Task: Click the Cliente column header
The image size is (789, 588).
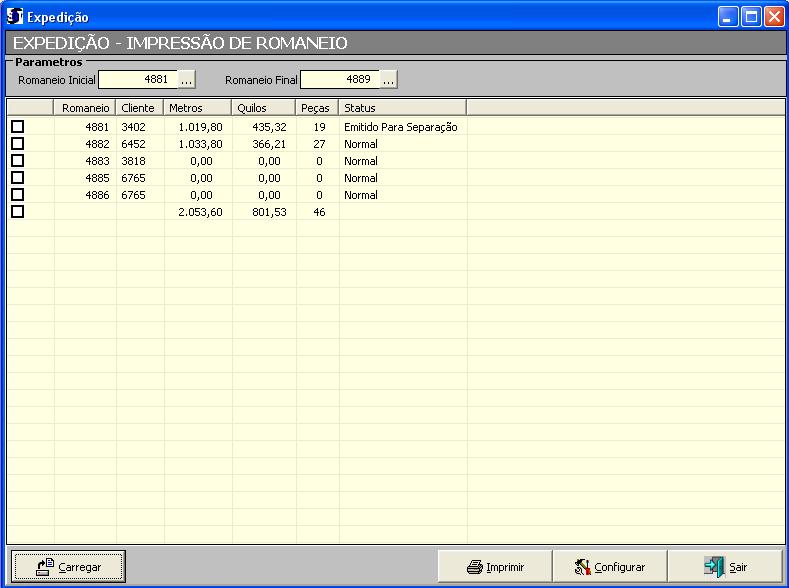Action: [138, 107]
